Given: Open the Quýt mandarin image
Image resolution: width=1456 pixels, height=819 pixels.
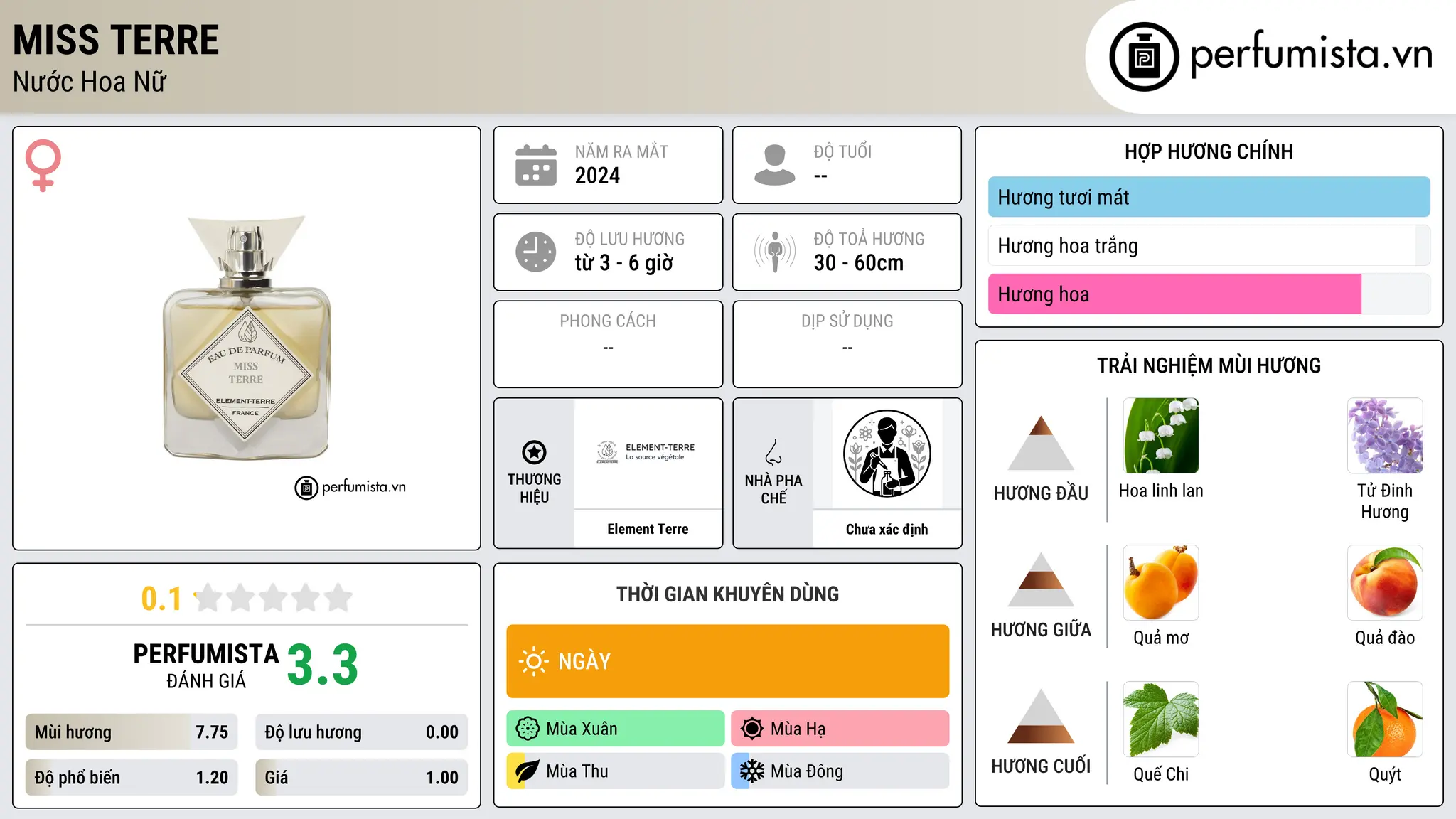Looking at the screenshot, I should [x=1385, y=719].
